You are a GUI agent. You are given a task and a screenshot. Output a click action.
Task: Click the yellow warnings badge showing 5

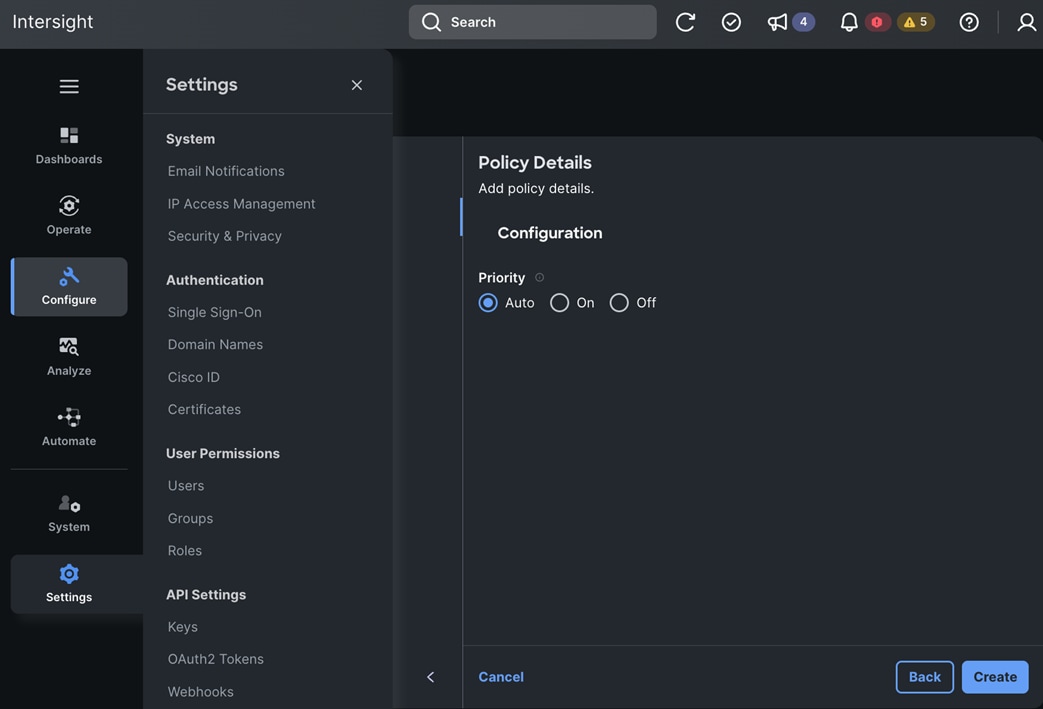(916, 22)
